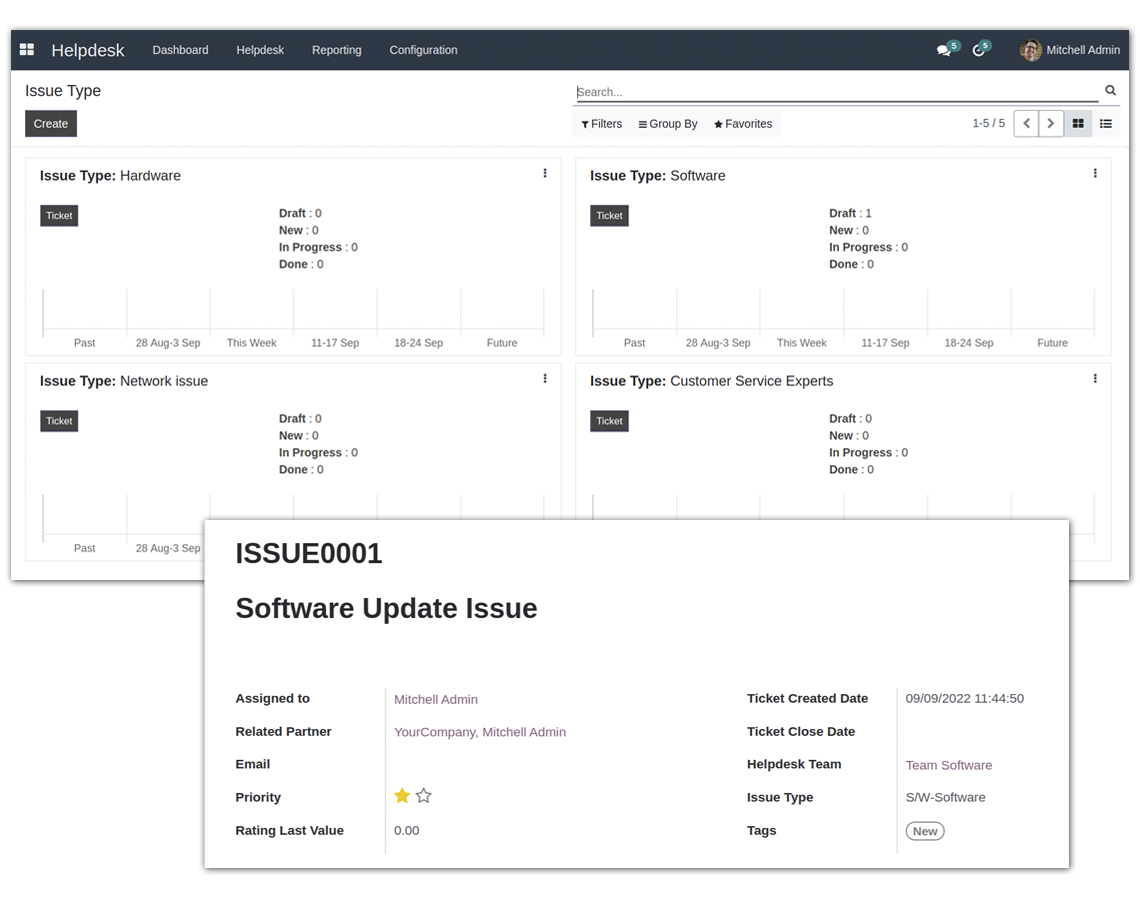
Task: Click the Create button
Action: coord(51,124)
